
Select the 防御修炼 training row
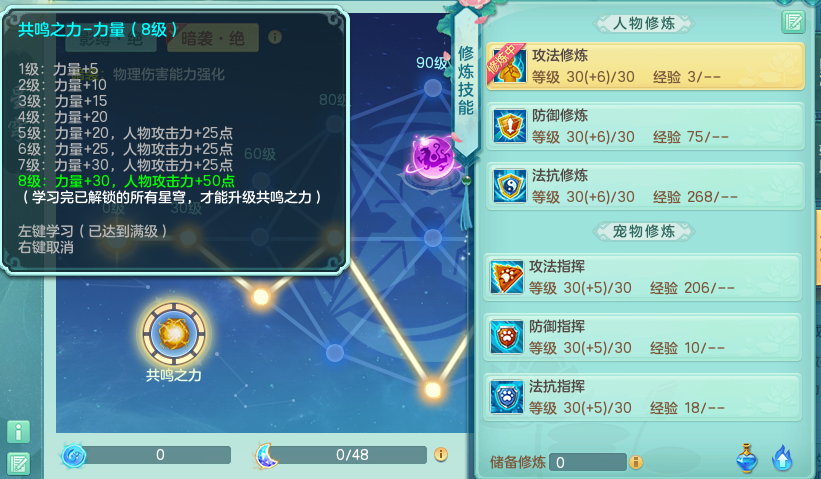(645, 127)
